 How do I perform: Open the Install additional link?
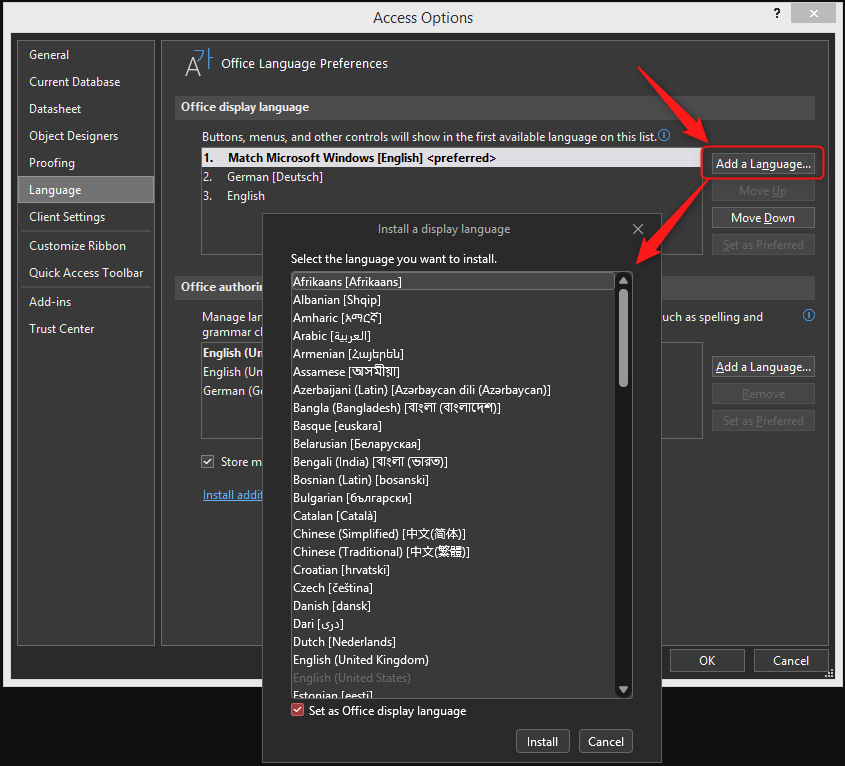click(x=232, y=495)
